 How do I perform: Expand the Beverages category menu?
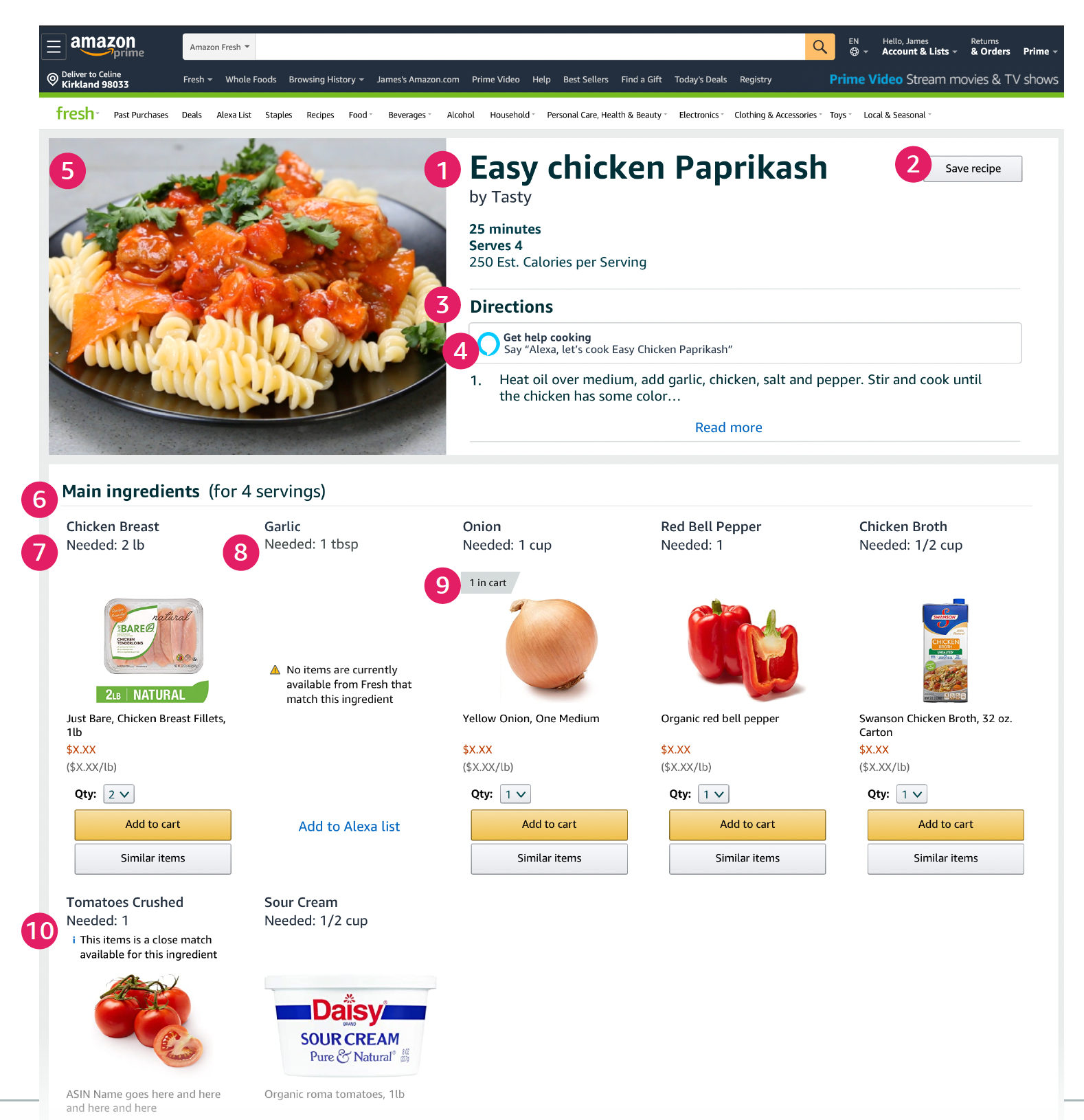pos(409,115)
